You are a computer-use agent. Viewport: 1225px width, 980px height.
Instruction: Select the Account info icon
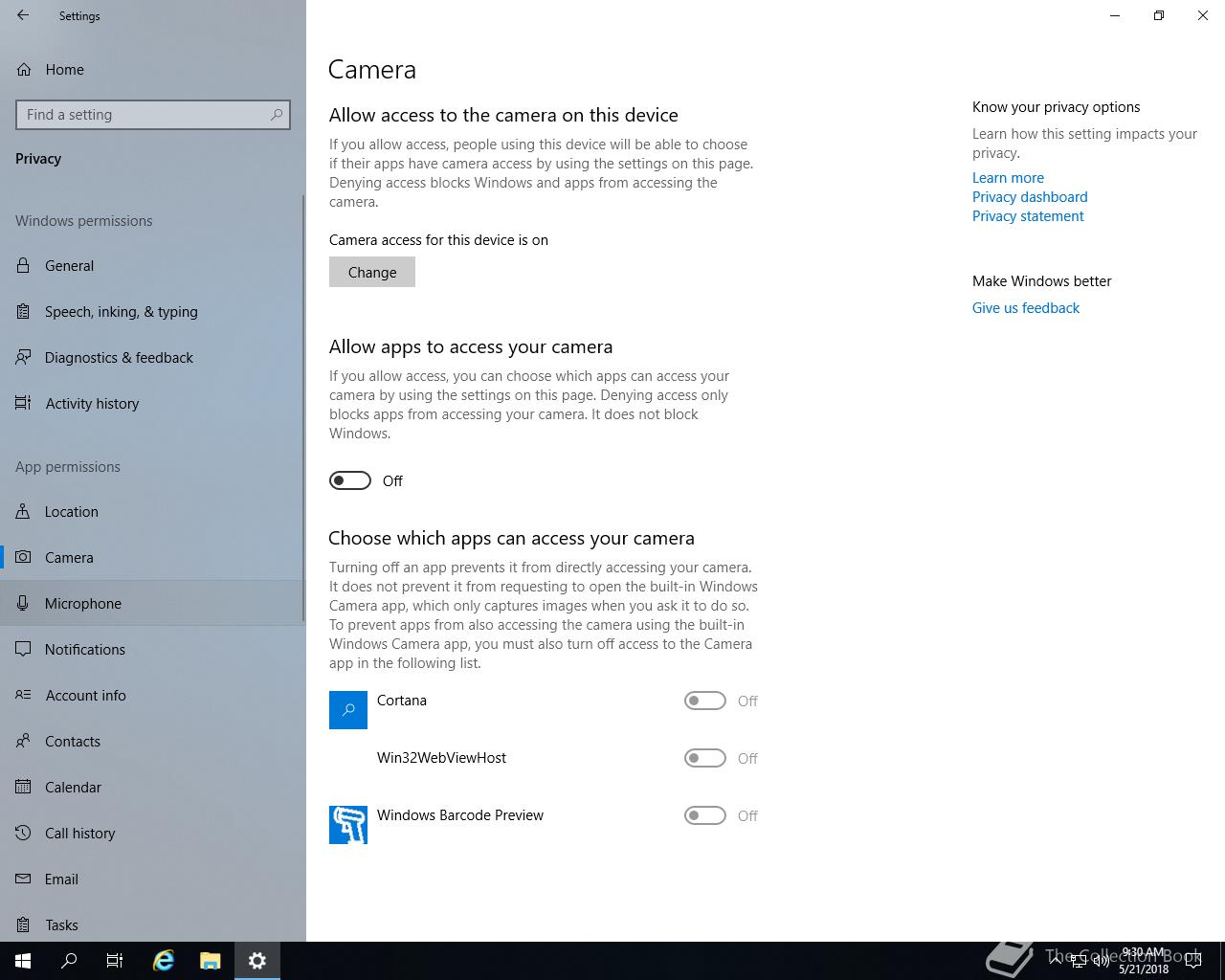coord(23,695)
